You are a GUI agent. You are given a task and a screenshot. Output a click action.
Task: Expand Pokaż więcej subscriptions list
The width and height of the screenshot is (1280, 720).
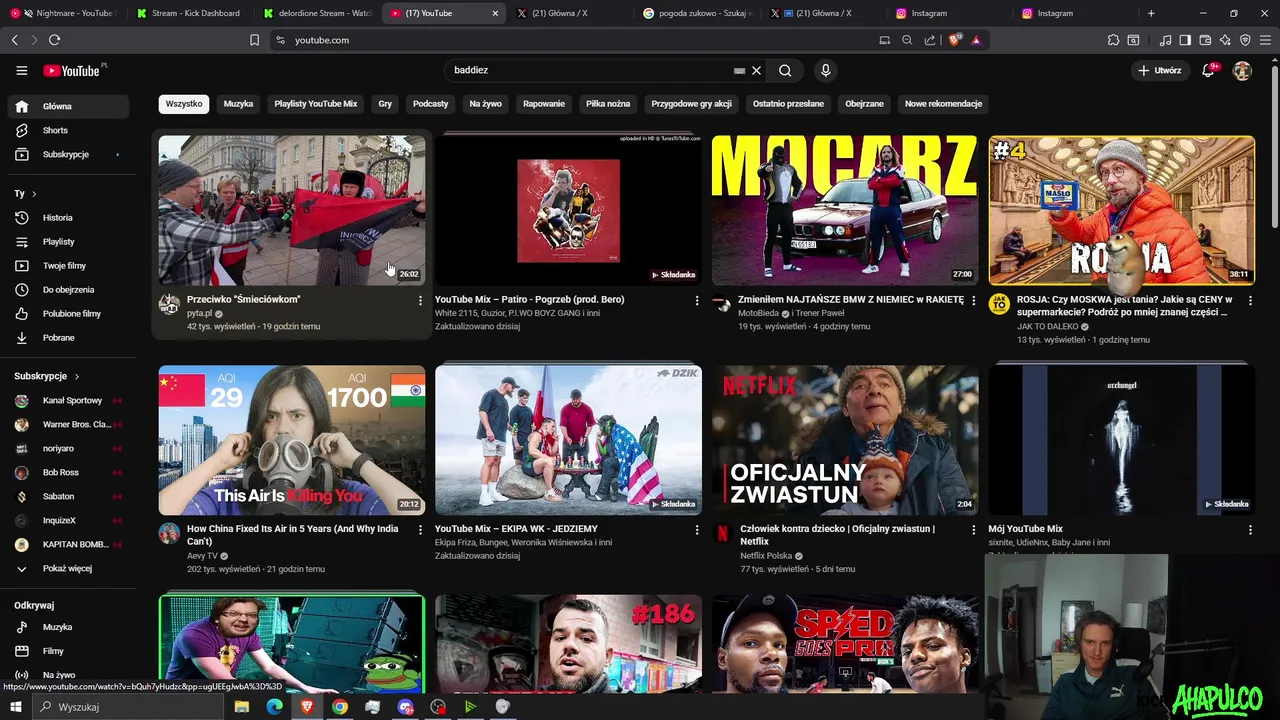click(68, 568)
